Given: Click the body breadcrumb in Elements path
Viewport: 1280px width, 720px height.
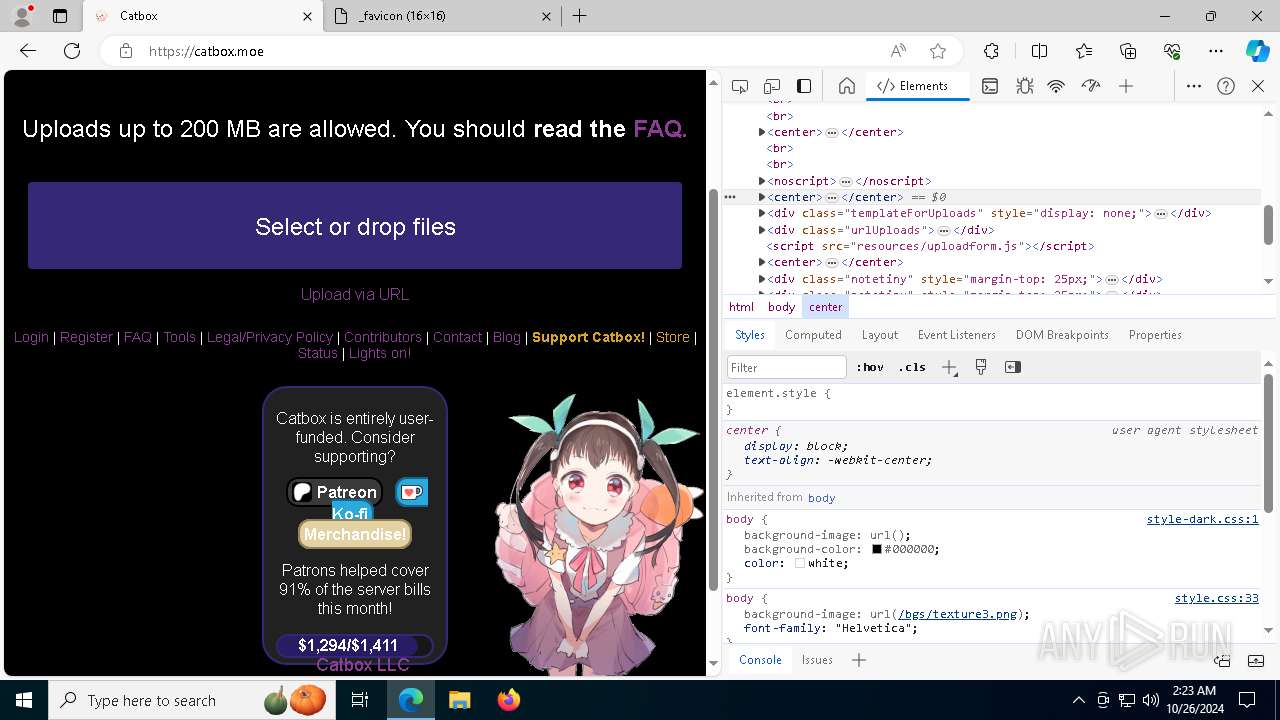Looking at the screenshot, I should (781, 307).
